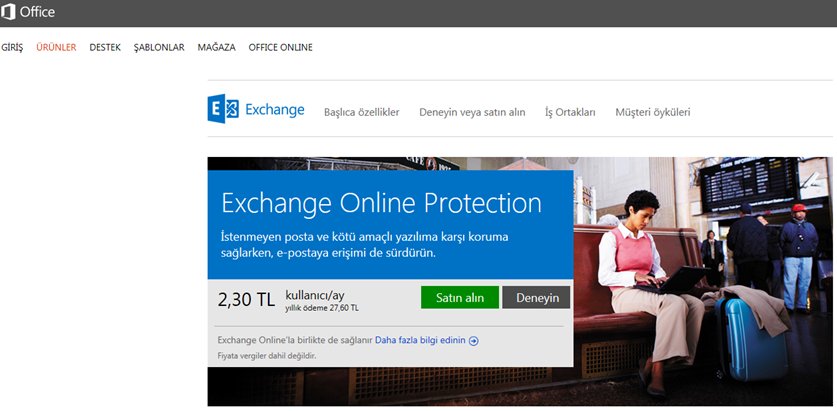The image size is (837, 411).
Task: Follow the Daha fazla bilgi edinin link
Action: (420, 341)
